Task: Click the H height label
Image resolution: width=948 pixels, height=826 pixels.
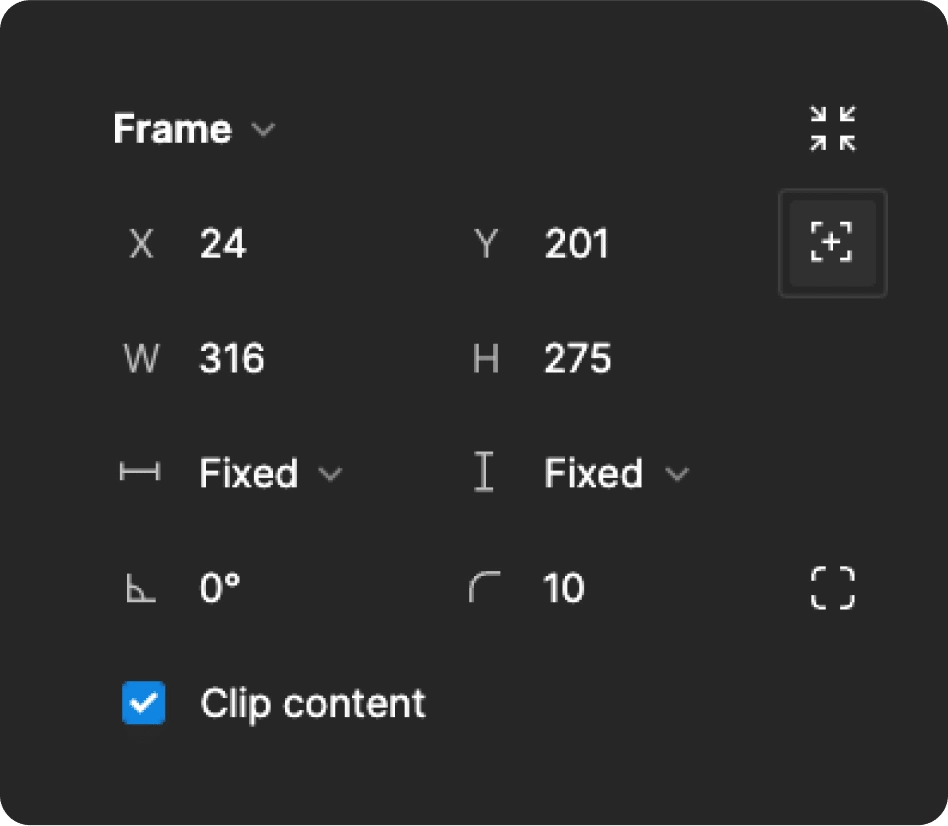Action: 486,358
